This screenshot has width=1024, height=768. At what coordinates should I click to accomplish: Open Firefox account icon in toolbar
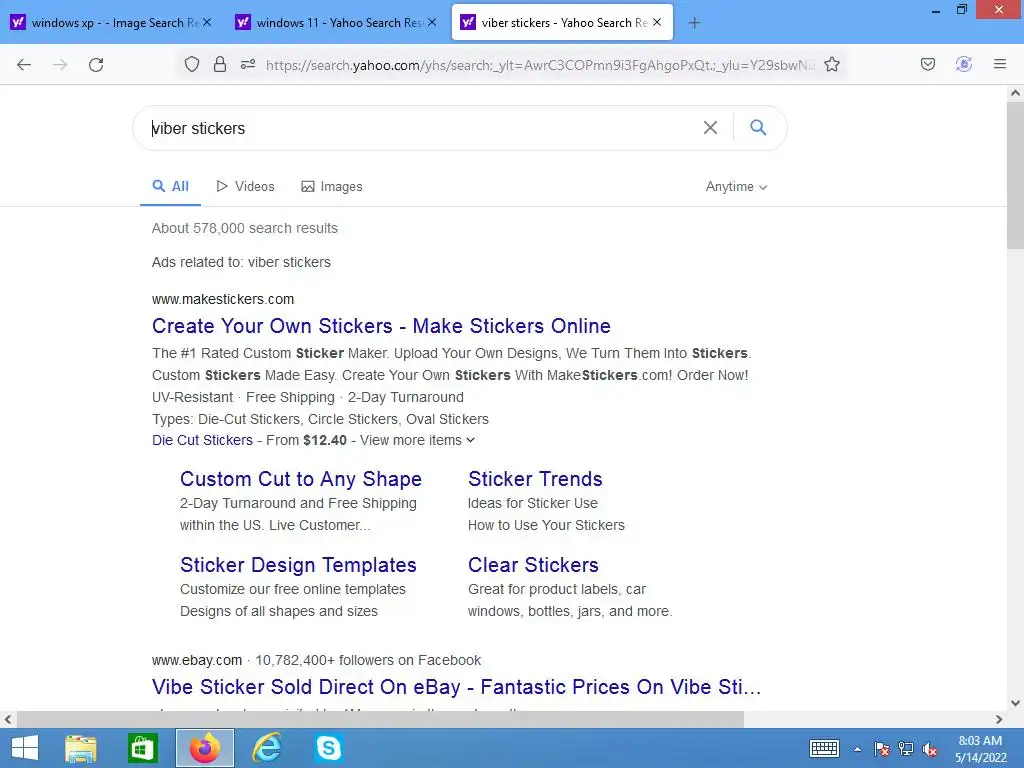(x=964, y=64)
